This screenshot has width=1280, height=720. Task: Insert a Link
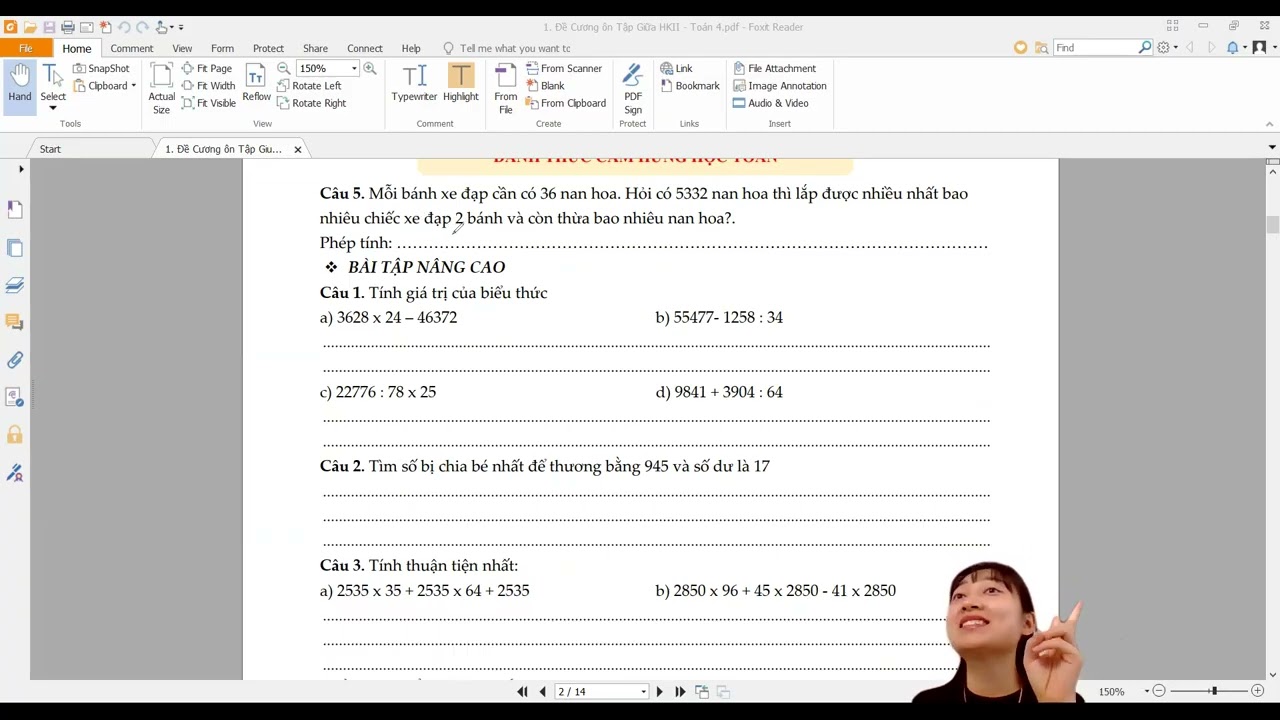point(676,68)
